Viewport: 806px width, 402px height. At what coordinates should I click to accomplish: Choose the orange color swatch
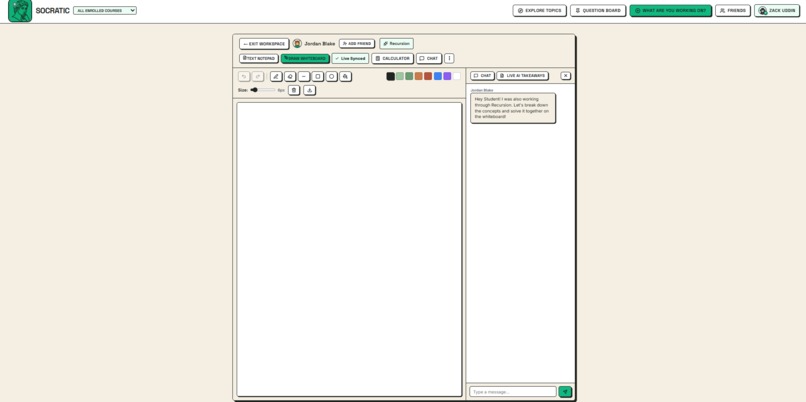click(x=418, y=76)
